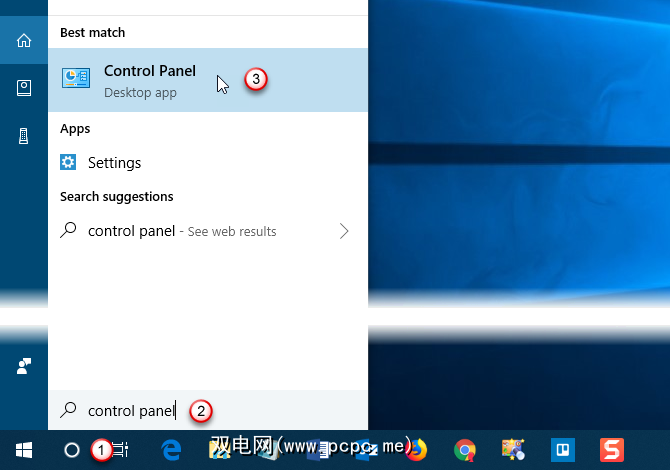
Task: Open the Notebook icon in Cortana sidebar
Action: click(x=24, y=88)
